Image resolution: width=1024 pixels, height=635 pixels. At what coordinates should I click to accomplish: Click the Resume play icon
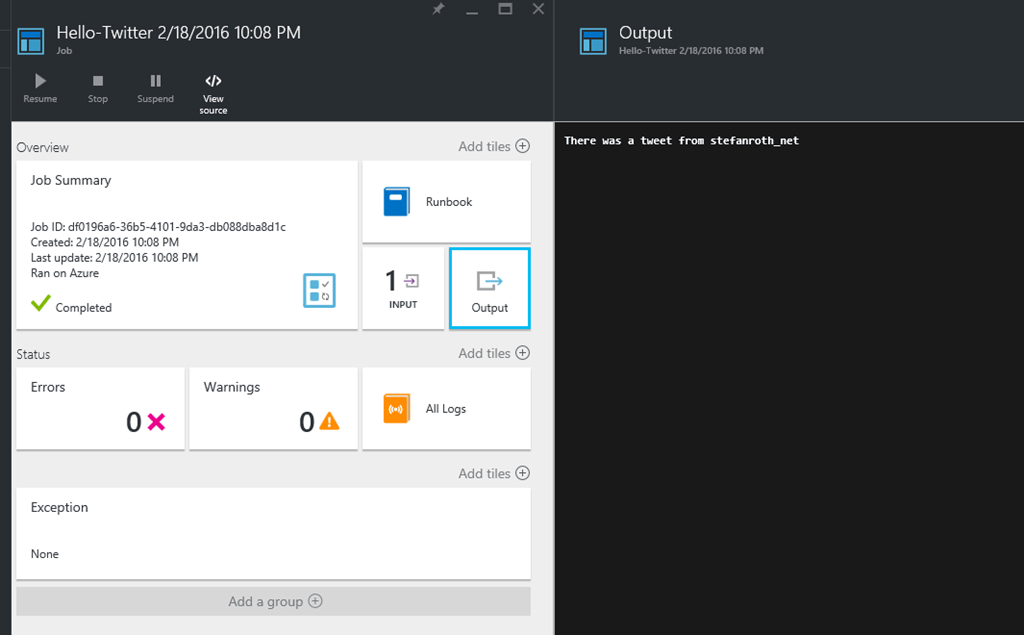(40, 81)
